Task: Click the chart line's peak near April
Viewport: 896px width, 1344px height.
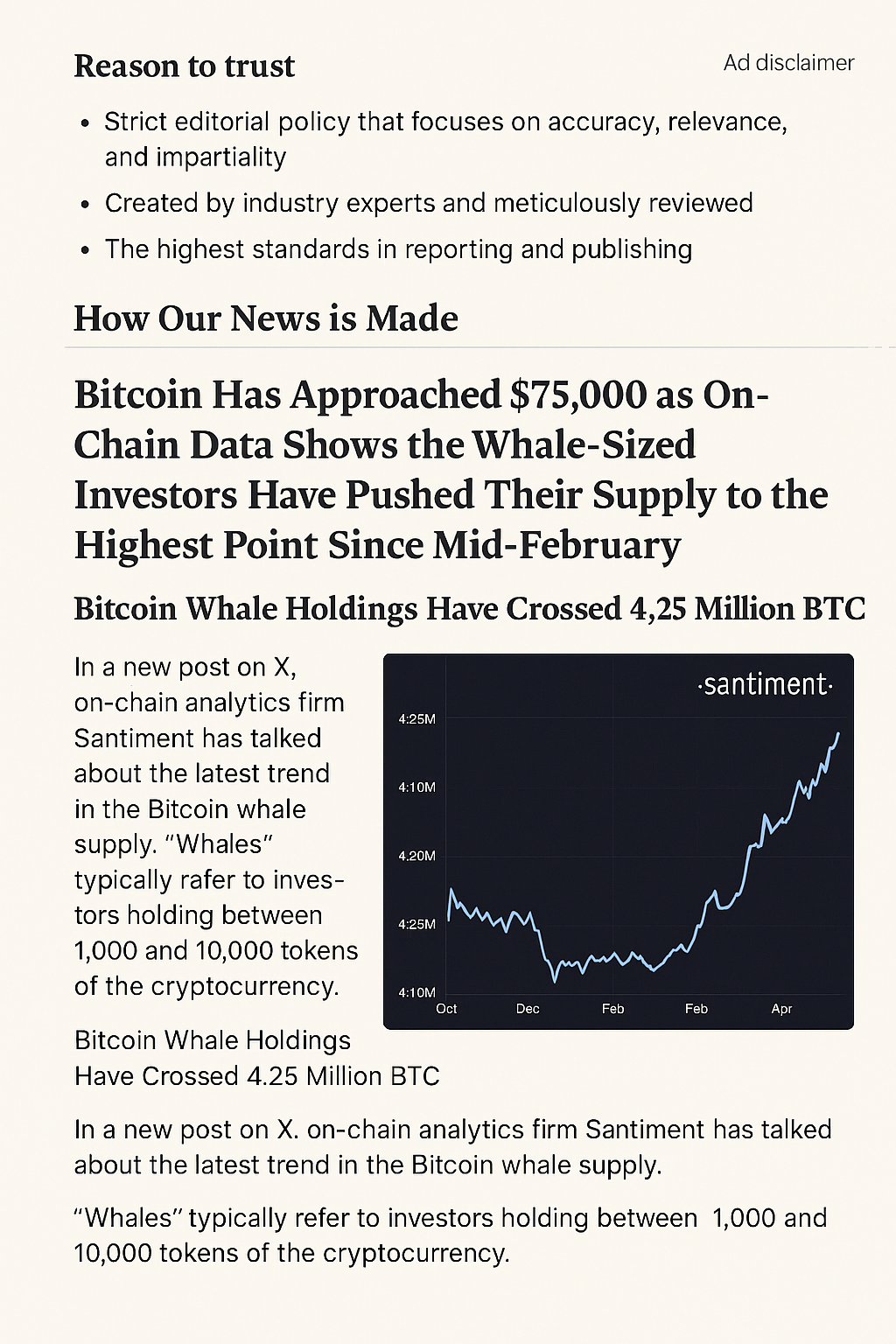Action: coord(838,734)
